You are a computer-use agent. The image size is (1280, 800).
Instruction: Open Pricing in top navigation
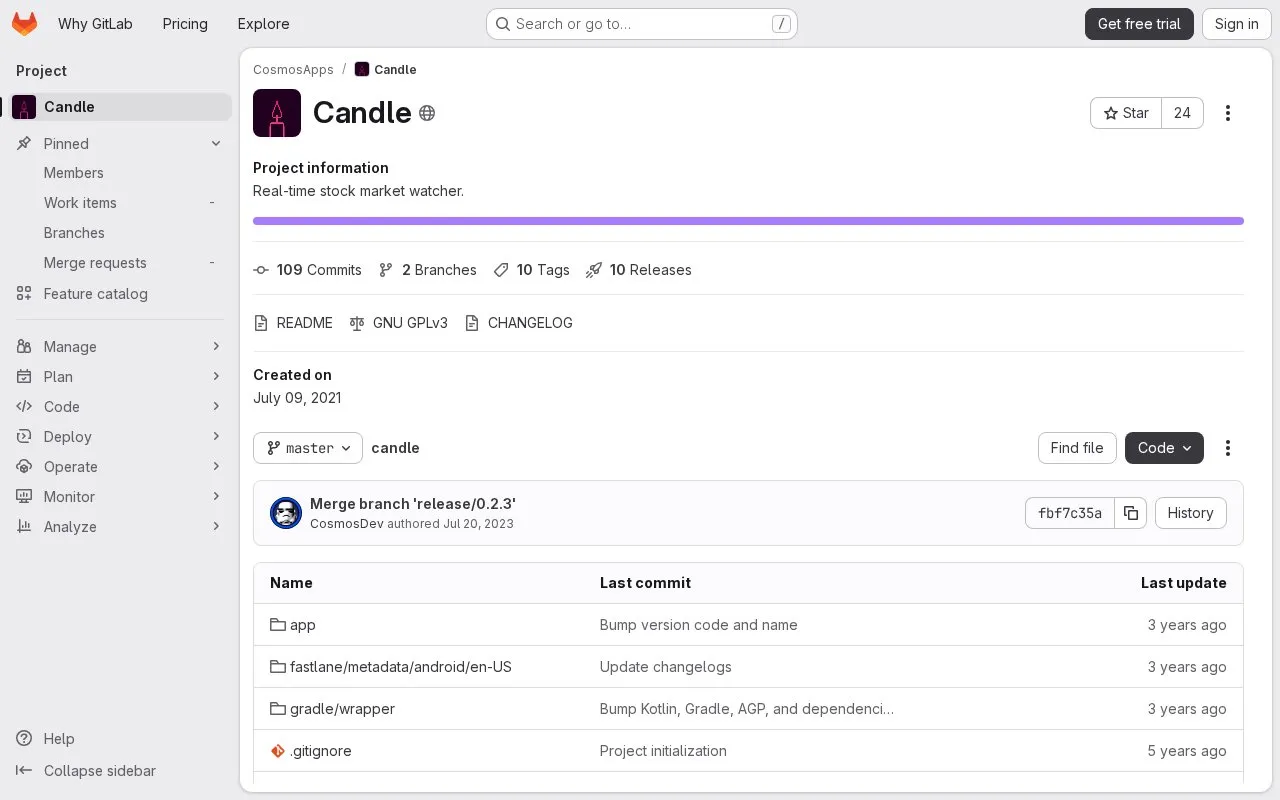pos(185,24)
